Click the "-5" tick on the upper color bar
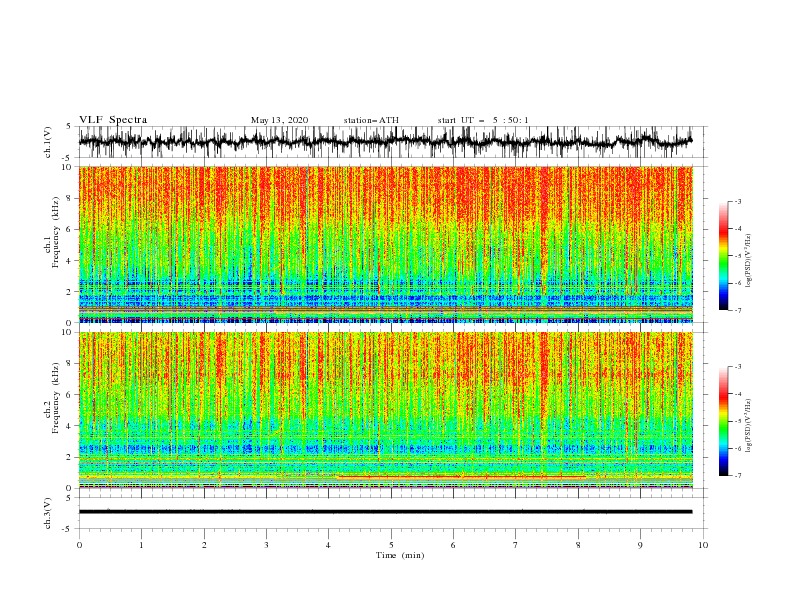 pos(738,256)
